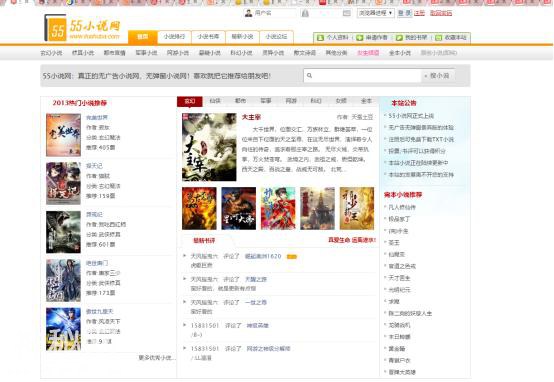Select the 小说论坛 tab
Image resolution: width=554 pixels, height=382 pixels.
tap(276, 37)
